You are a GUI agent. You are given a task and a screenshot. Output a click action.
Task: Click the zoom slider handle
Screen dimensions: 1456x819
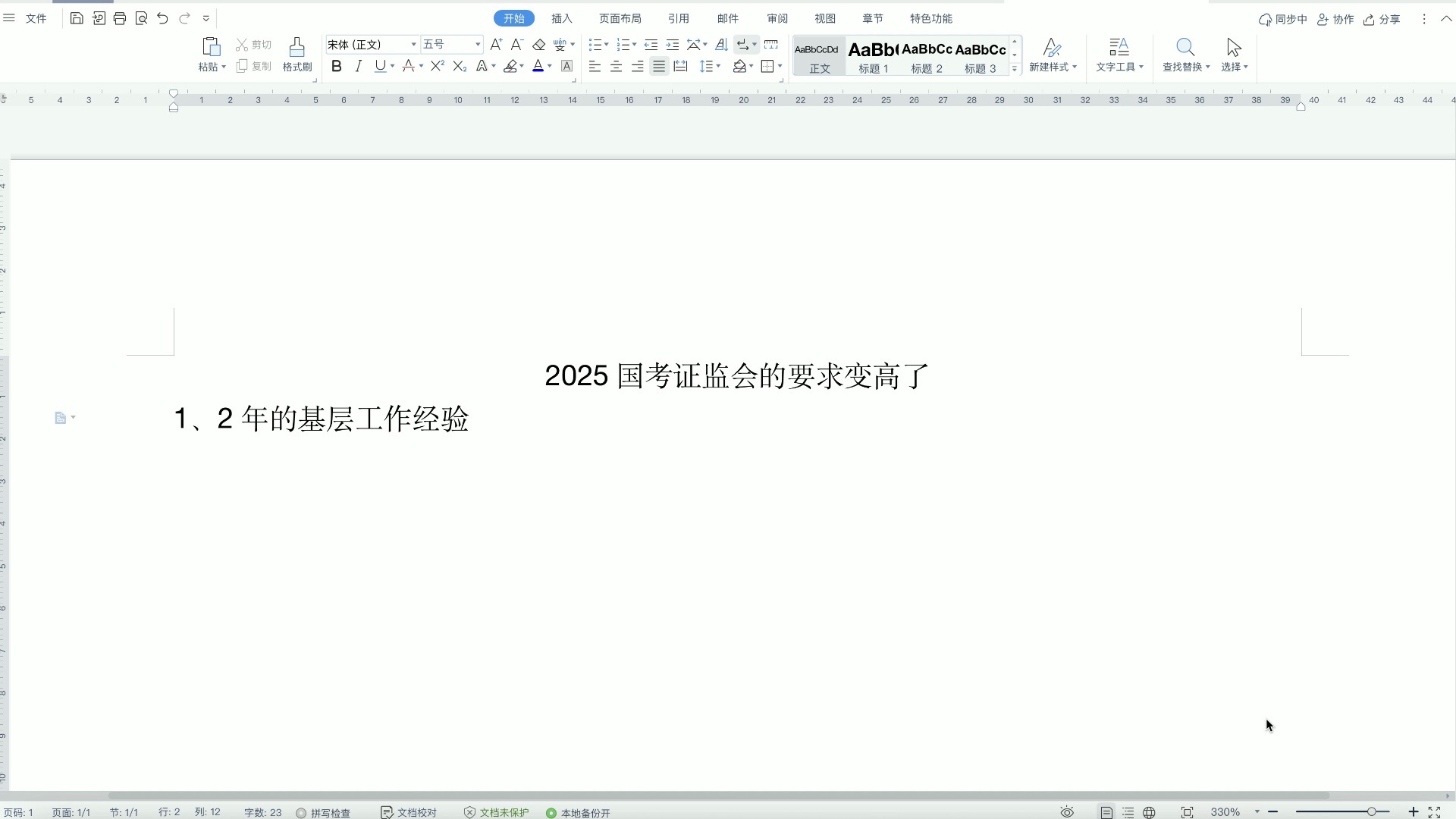[1371, 812]
